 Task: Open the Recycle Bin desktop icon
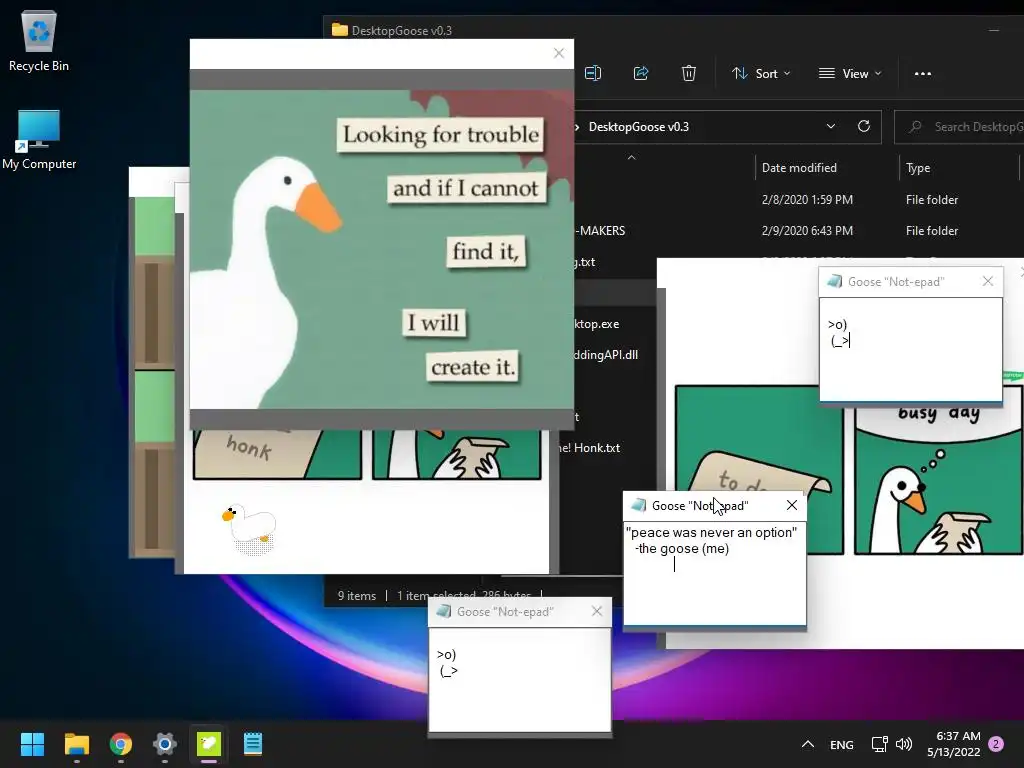click(39, 40)
